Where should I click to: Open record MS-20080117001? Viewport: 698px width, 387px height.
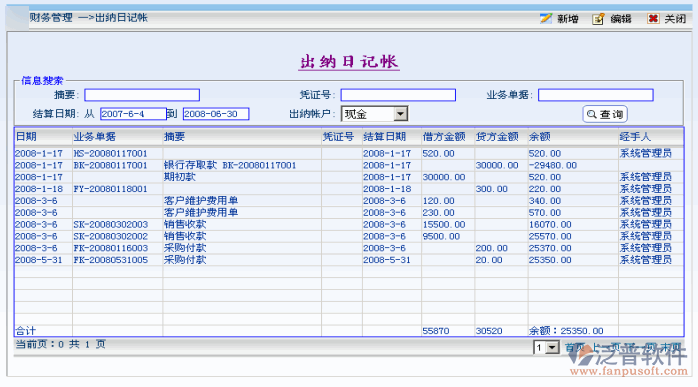point(110,154)
